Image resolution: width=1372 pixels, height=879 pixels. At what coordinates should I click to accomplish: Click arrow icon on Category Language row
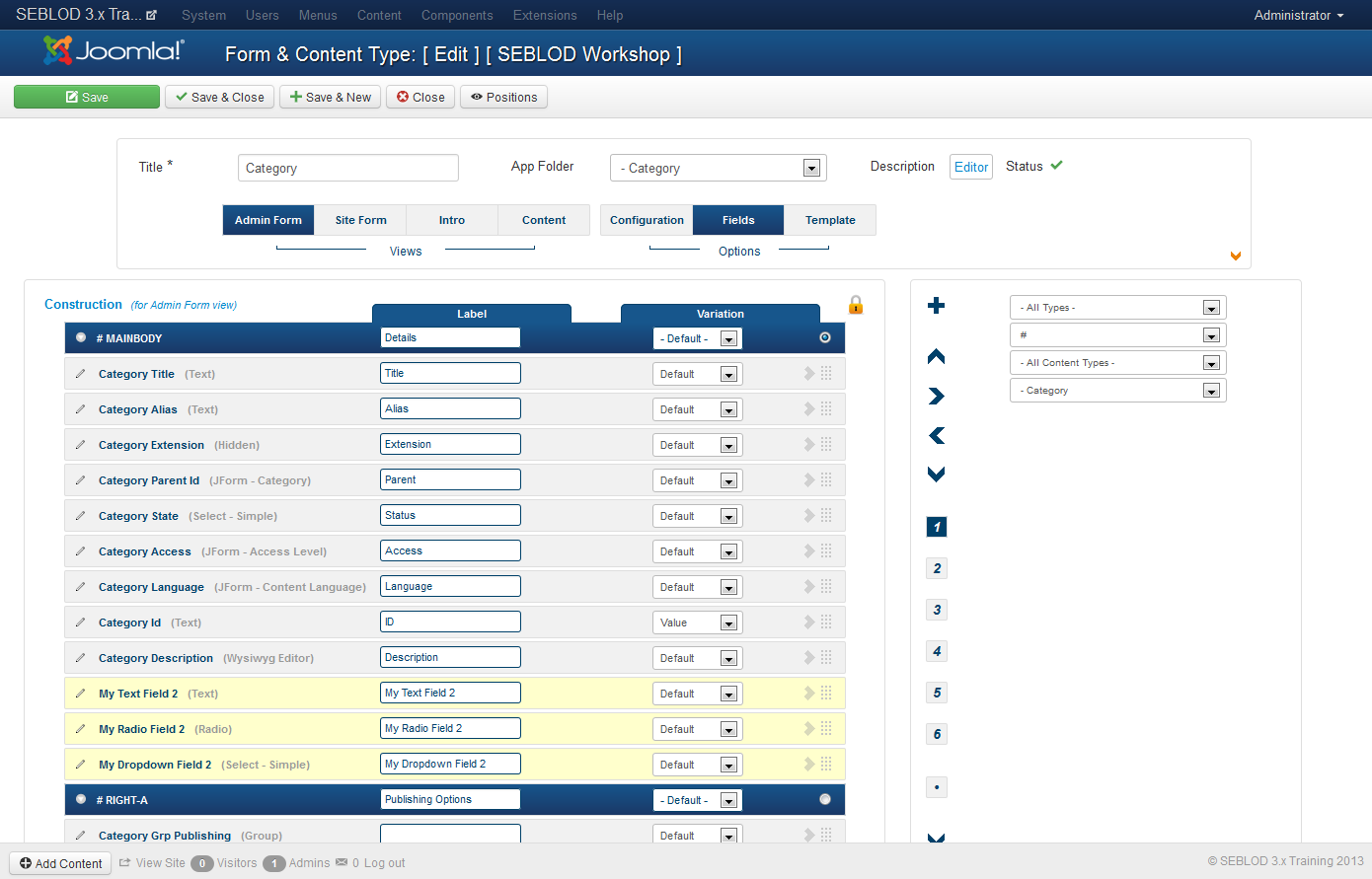click(809, 586)
